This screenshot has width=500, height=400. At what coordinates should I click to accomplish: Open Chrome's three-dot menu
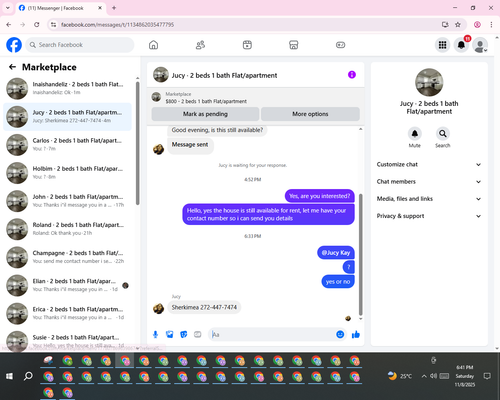click(x=491, y=25)
